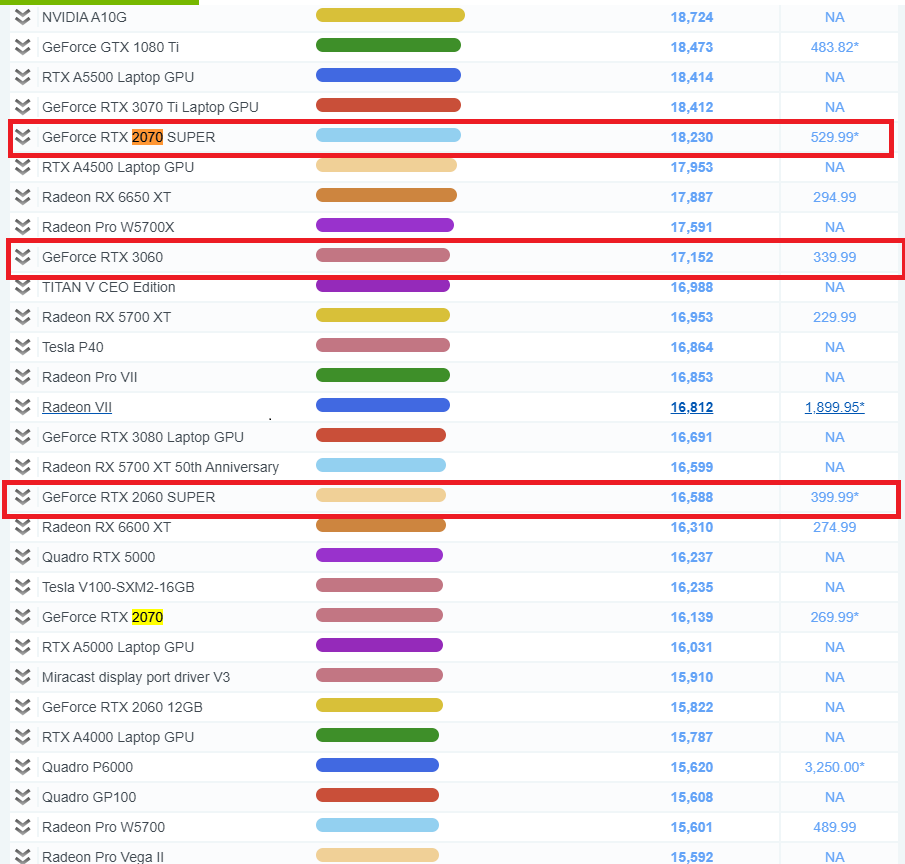Expand the GeForce RTX 3060 chevron
This screenshot has height=864, width=905.
(x=23, y=257)
